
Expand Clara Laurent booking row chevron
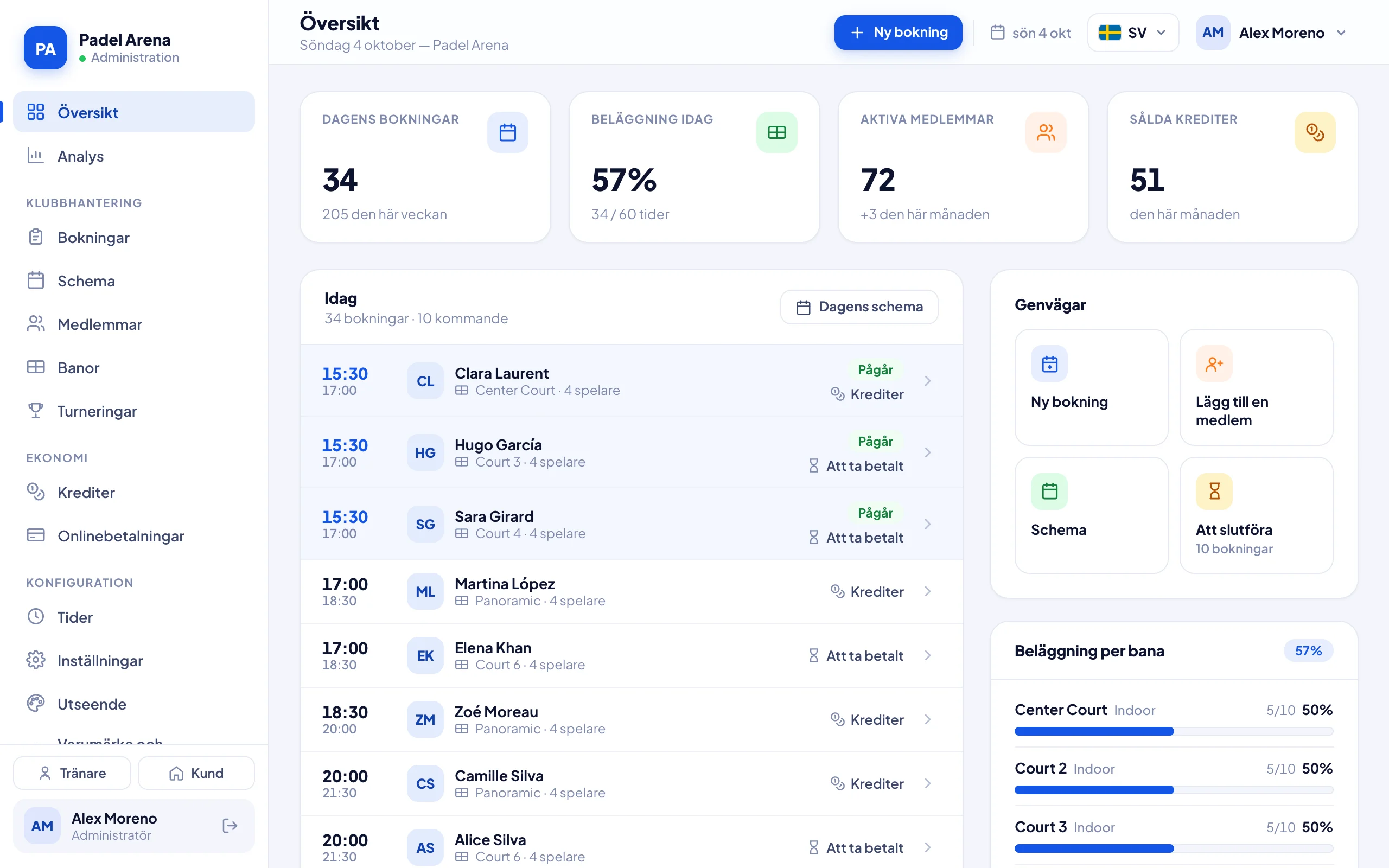point(927,381)
